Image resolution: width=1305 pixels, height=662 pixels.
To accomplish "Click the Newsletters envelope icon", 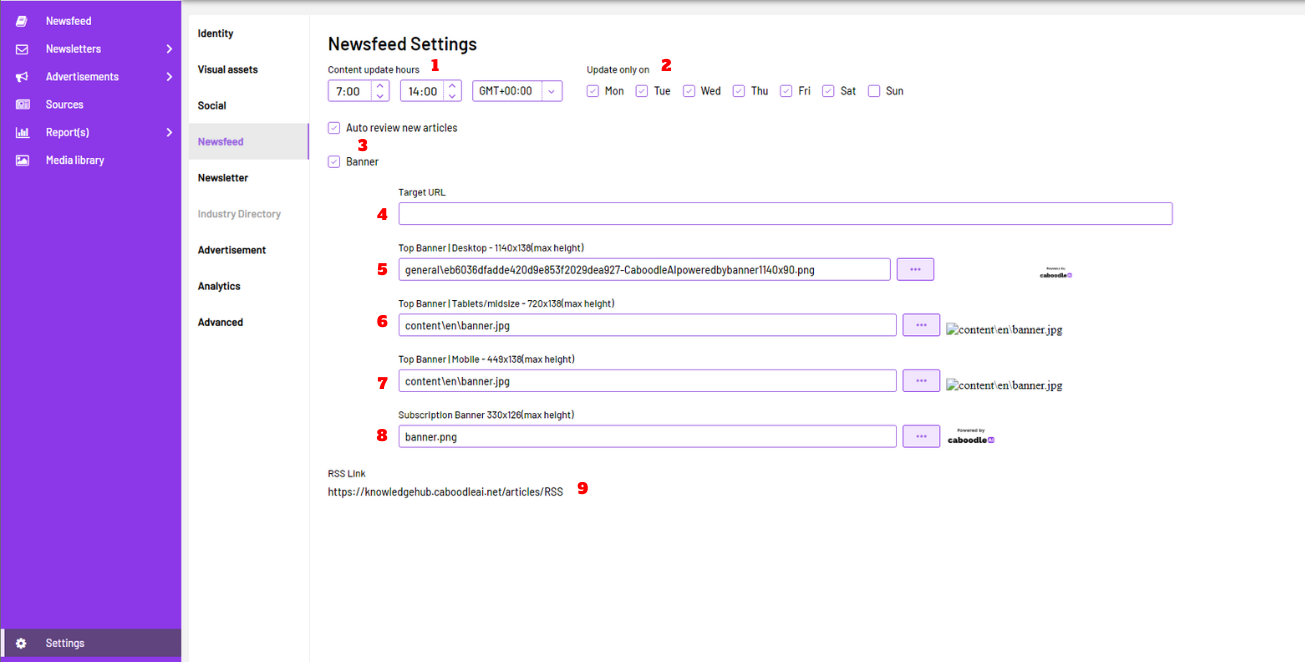I will tap(22, 48).
